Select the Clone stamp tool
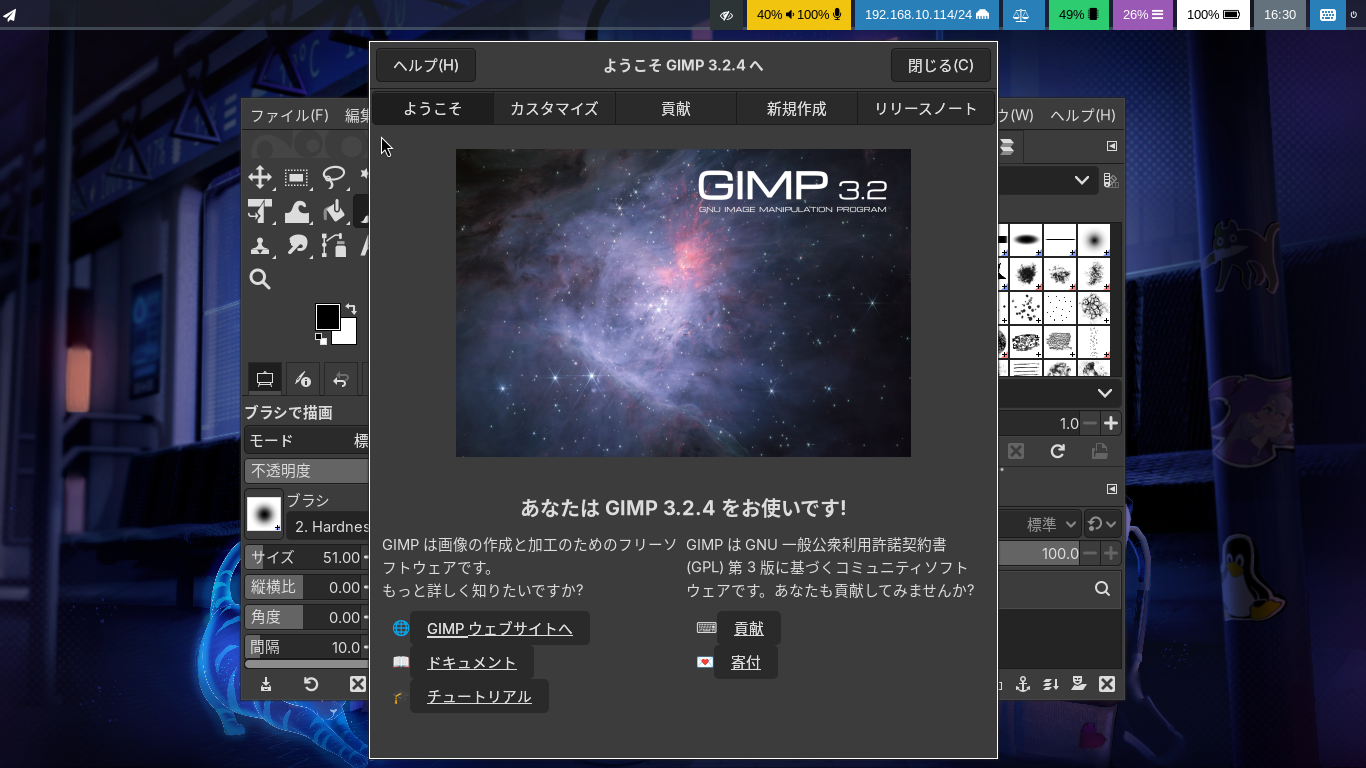 pos(260,246)
